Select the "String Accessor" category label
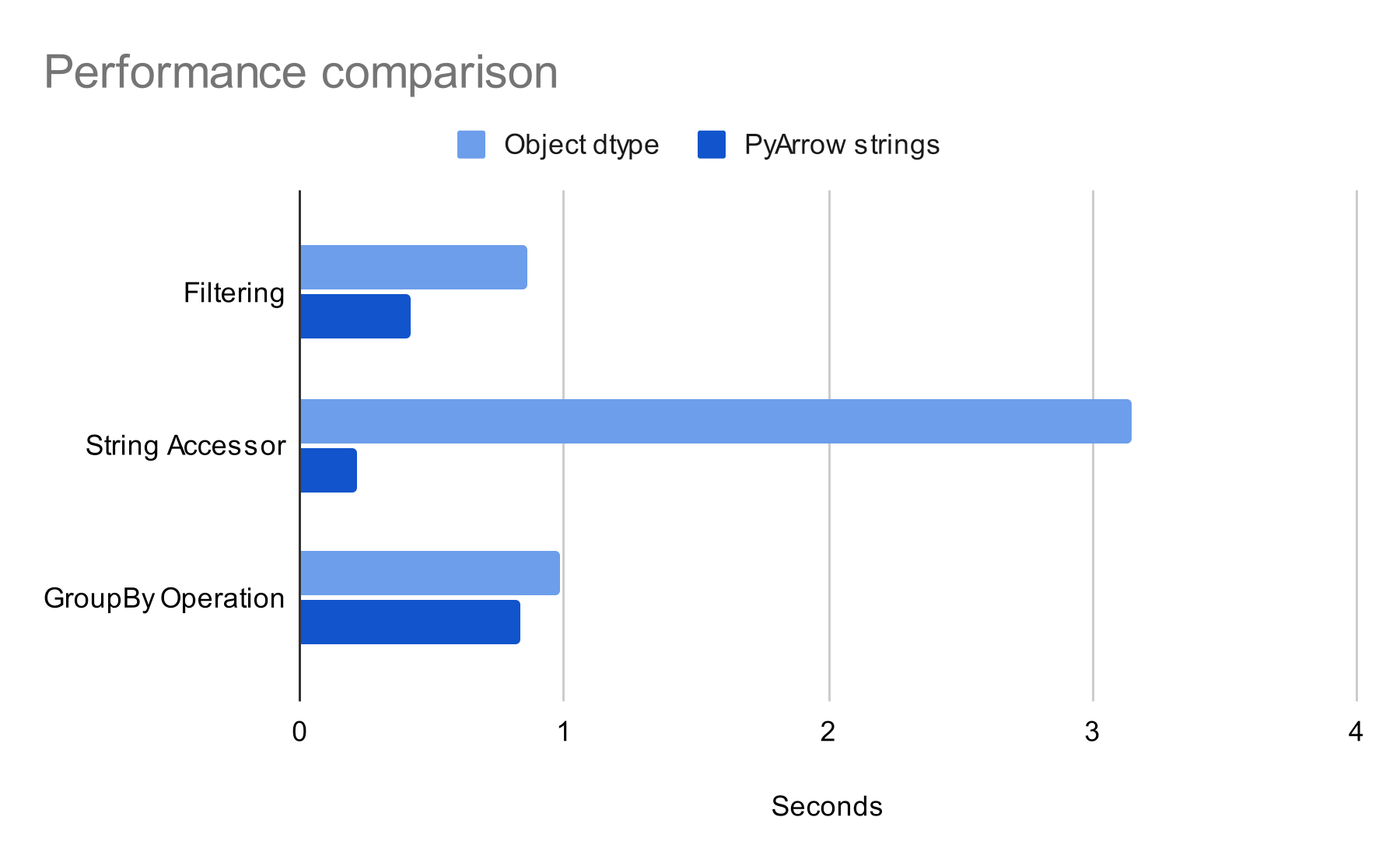The image size is (1400, 866). [x=186, y=446]
